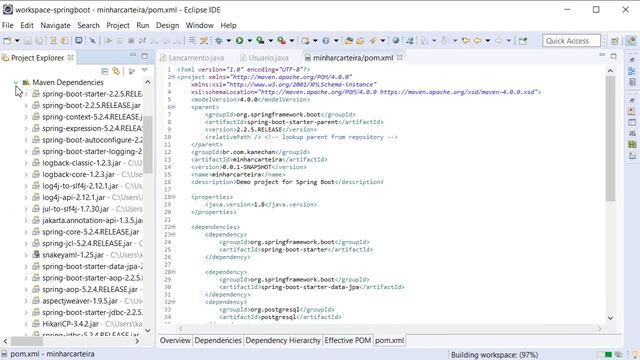Switch to Usuario.java editor tab

(264, 58)
